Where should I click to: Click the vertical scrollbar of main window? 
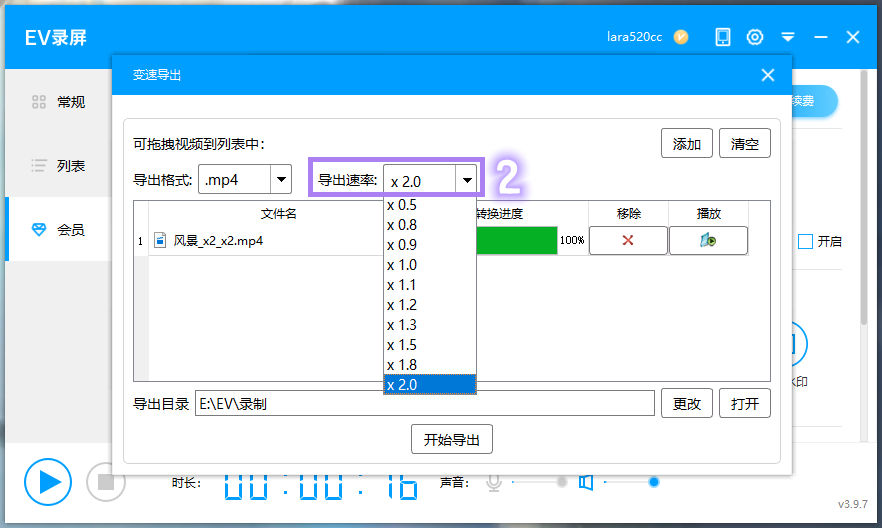click(x=864, y=197)
